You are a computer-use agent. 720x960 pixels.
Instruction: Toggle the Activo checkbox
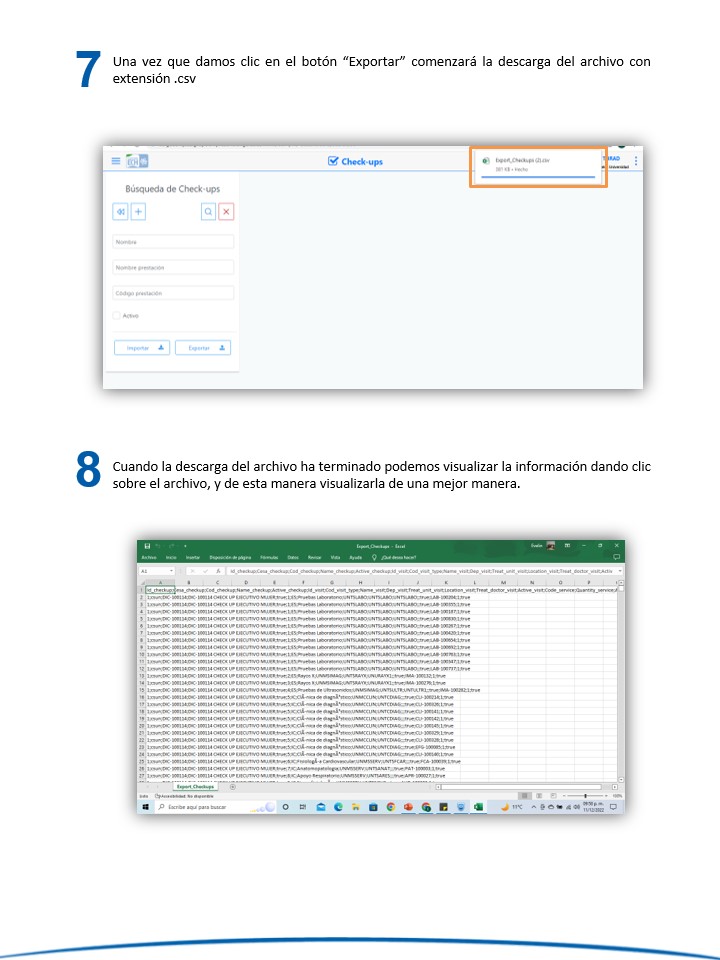pyautogui.click(x=117, y=316)
